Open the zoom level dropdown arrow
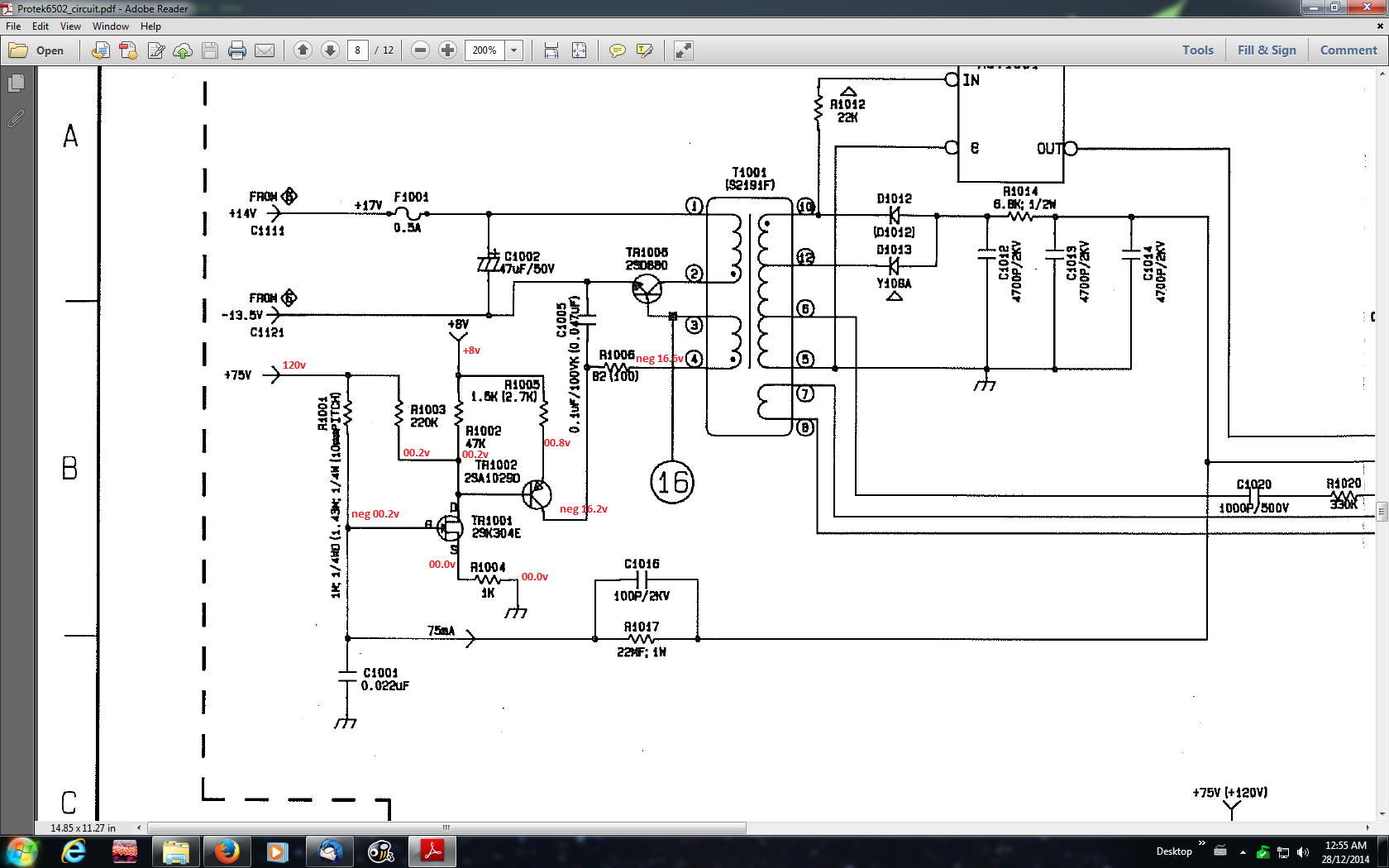Image resolution: width=1389 pixels, height=868 pixels. 513,50
